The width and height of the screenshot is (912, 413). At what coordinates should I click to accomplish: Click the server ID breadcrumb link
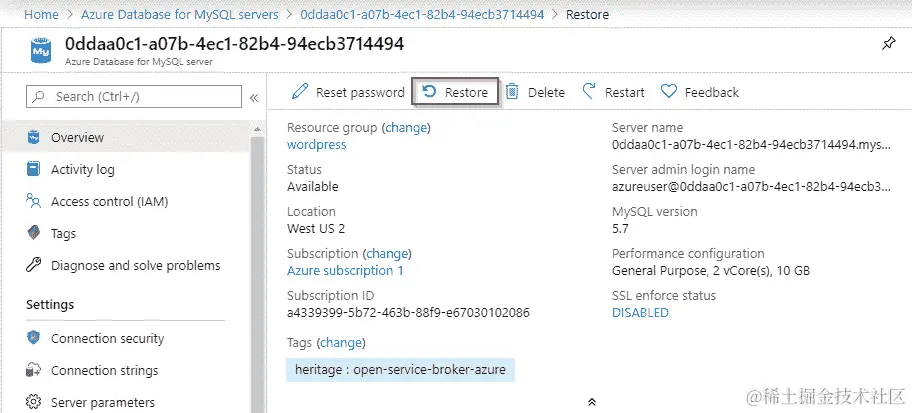[422, 15]
